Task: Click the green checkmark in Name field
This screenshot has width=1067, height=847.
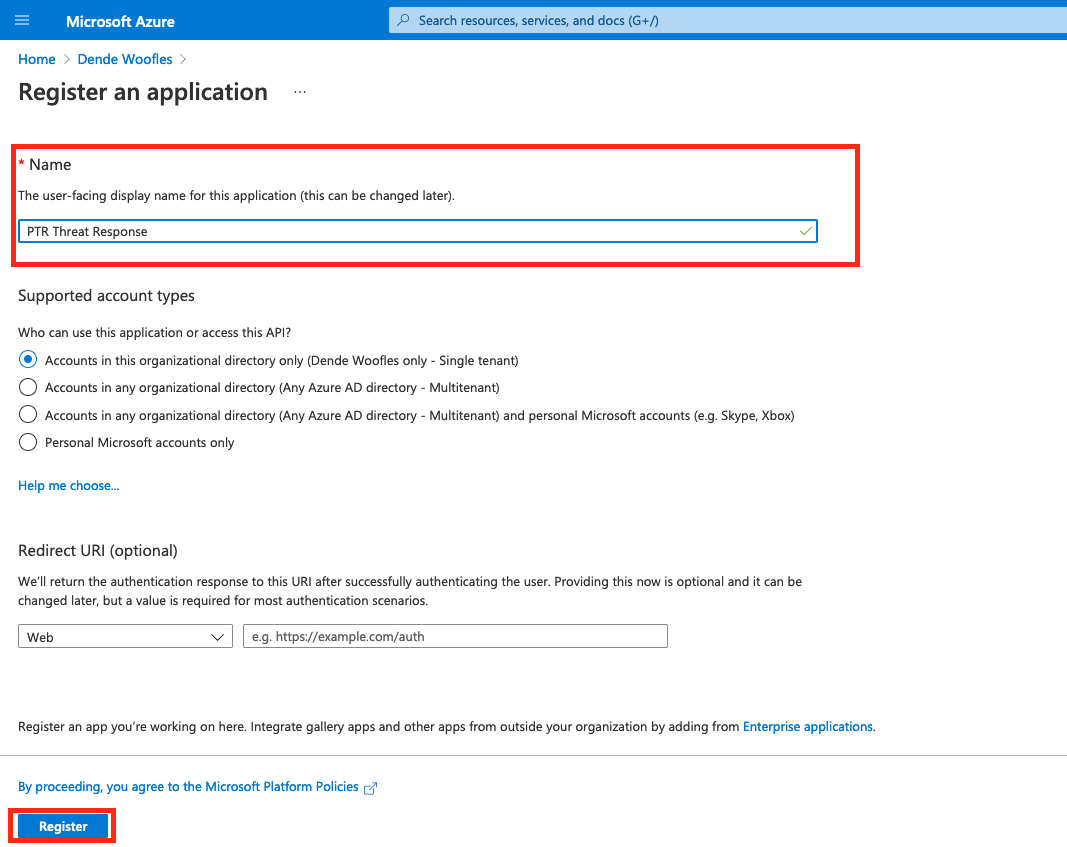Action: coord(806,231)
